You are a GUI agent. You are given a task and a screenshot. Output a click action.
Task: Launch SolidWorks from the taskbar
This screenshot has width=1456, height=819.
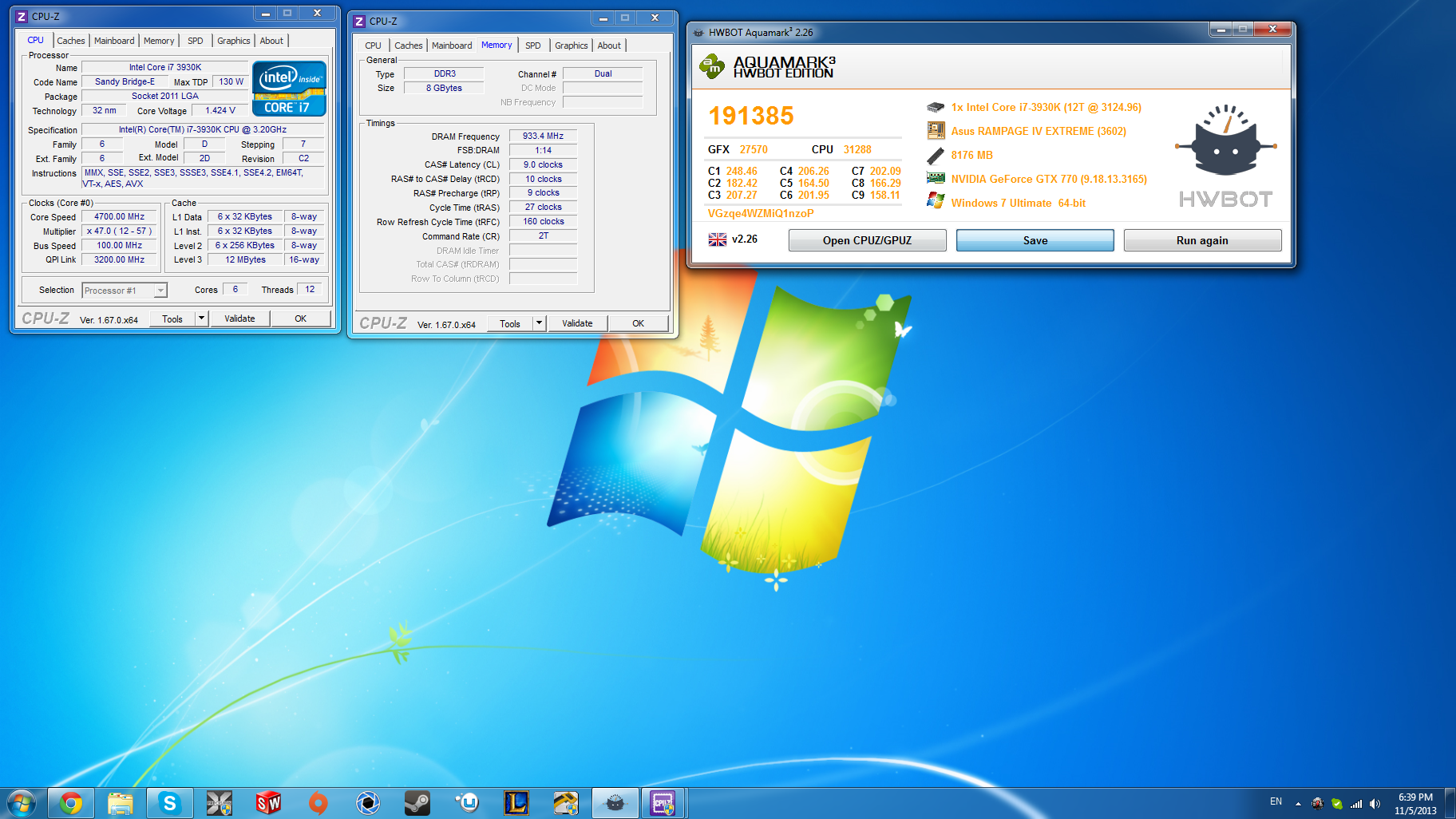coord(268,803)
